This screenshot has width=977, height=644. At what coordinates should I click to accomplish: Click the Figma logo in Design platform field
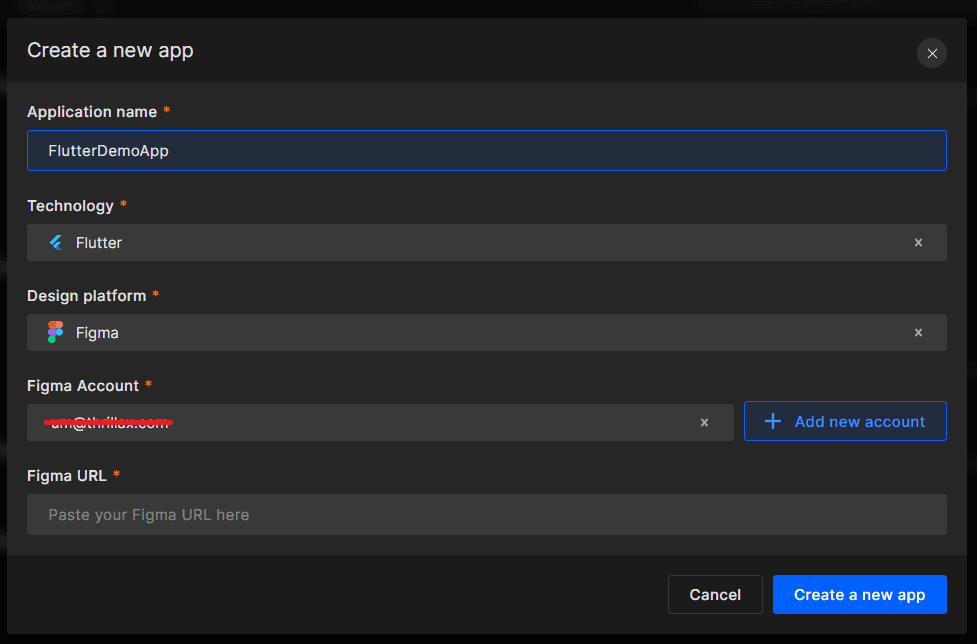click(x=55, y=332)
